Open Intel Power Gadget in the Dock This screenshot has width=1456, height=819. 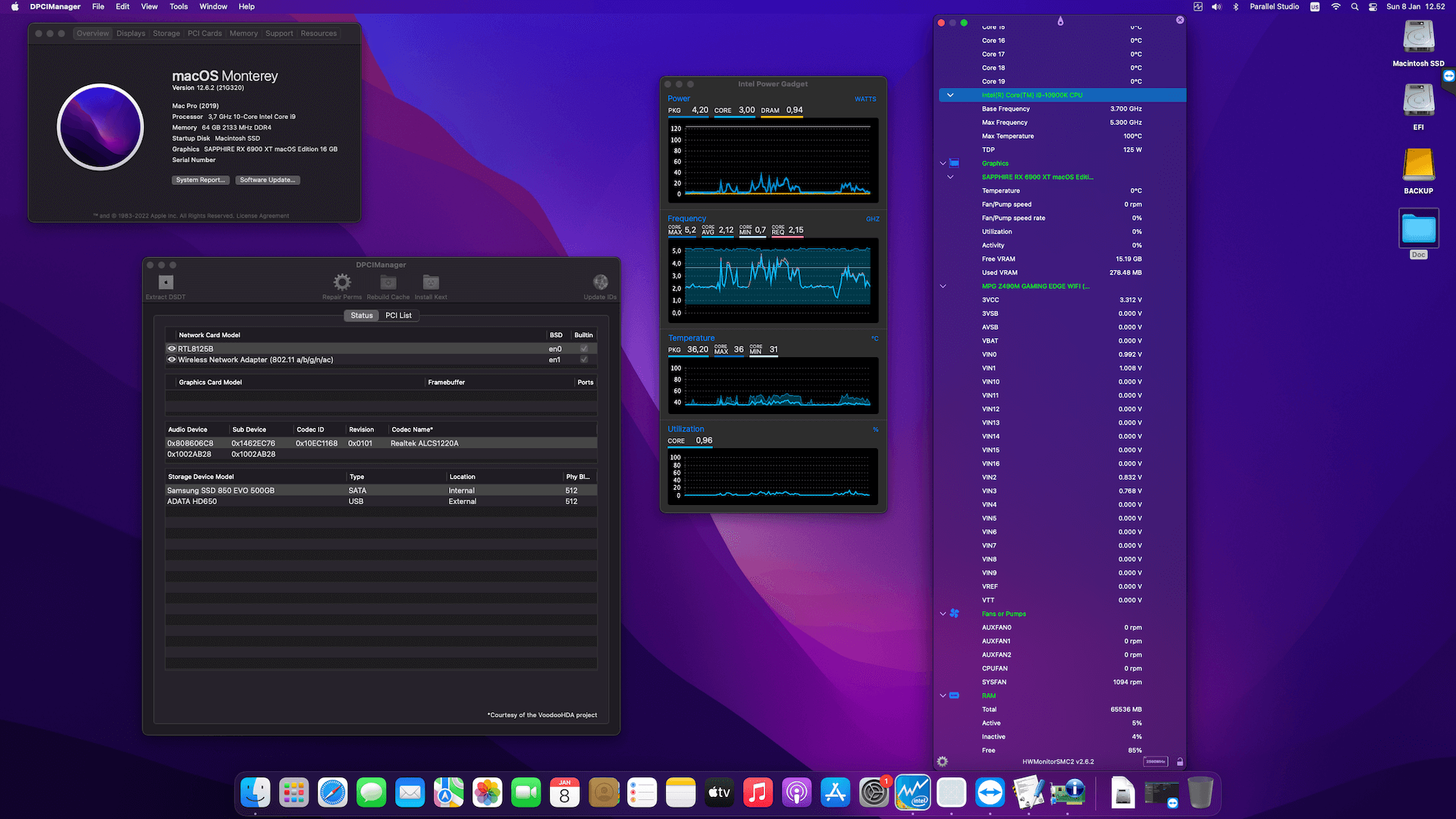coord(912,793)
